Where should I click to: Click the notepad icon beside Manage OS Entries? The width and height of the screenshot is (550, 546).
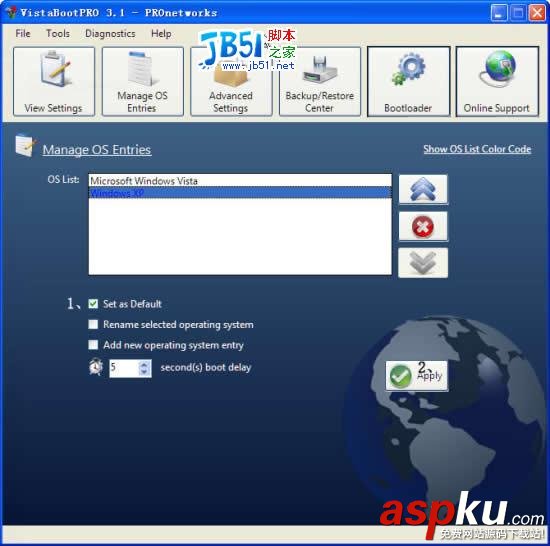tap(26, 146)
